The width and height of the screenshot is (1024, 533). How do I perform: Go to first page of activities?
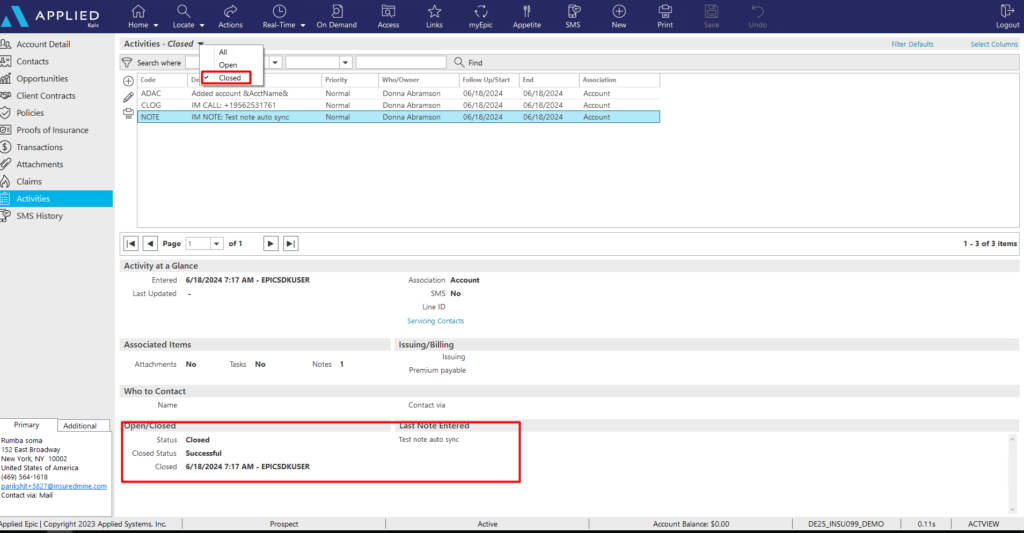tap(131, 243)
